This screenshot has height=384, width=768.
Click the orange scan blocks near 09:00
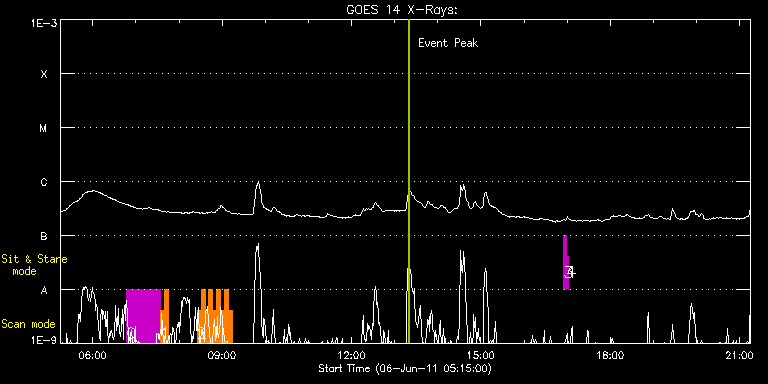[216, 316]
